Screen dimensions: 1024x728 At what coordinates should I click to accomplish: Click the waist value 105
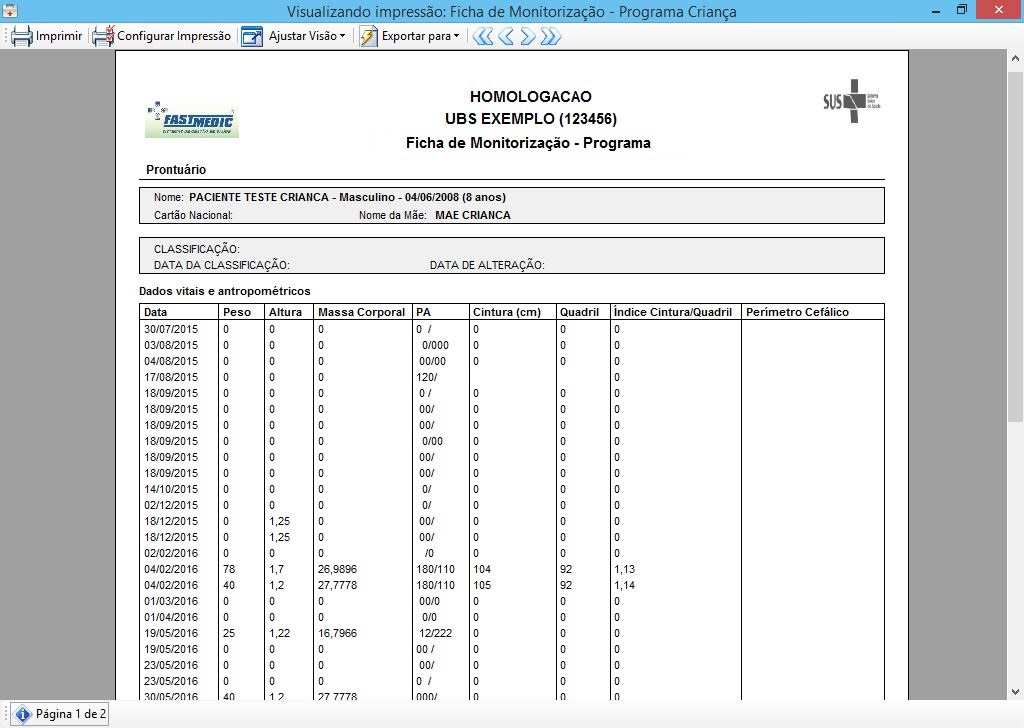482,585
